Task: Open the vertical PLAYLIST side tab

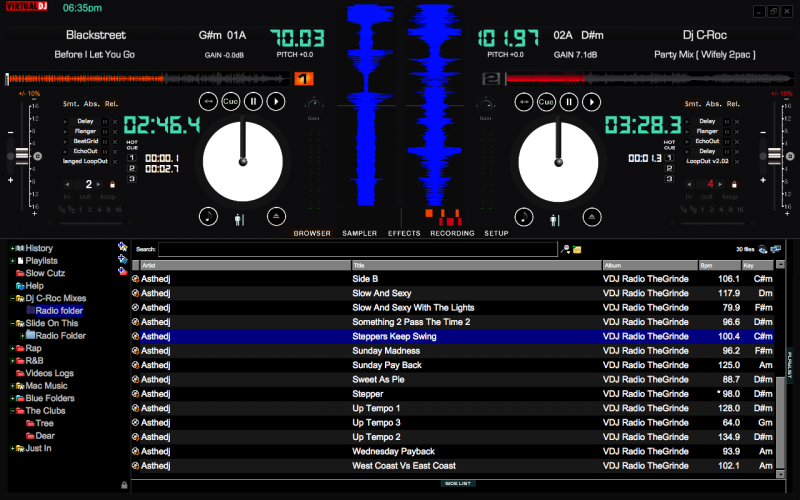Action: pos(789,365)
